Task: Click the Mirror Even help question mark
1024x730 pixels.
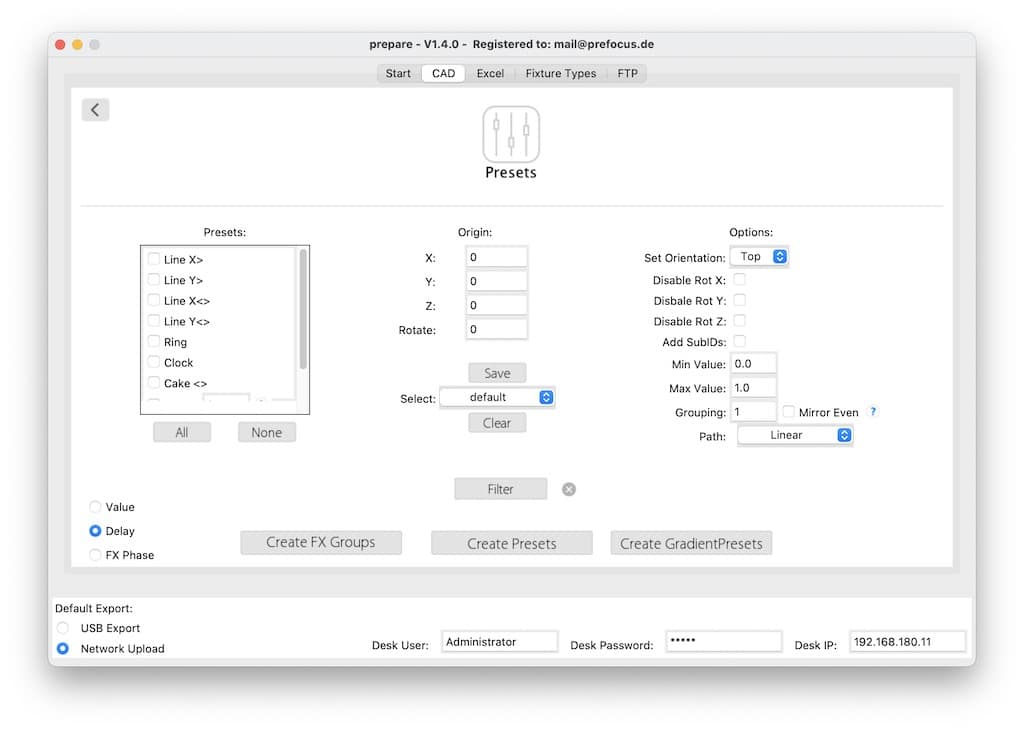Action: [x=873, y=412]
